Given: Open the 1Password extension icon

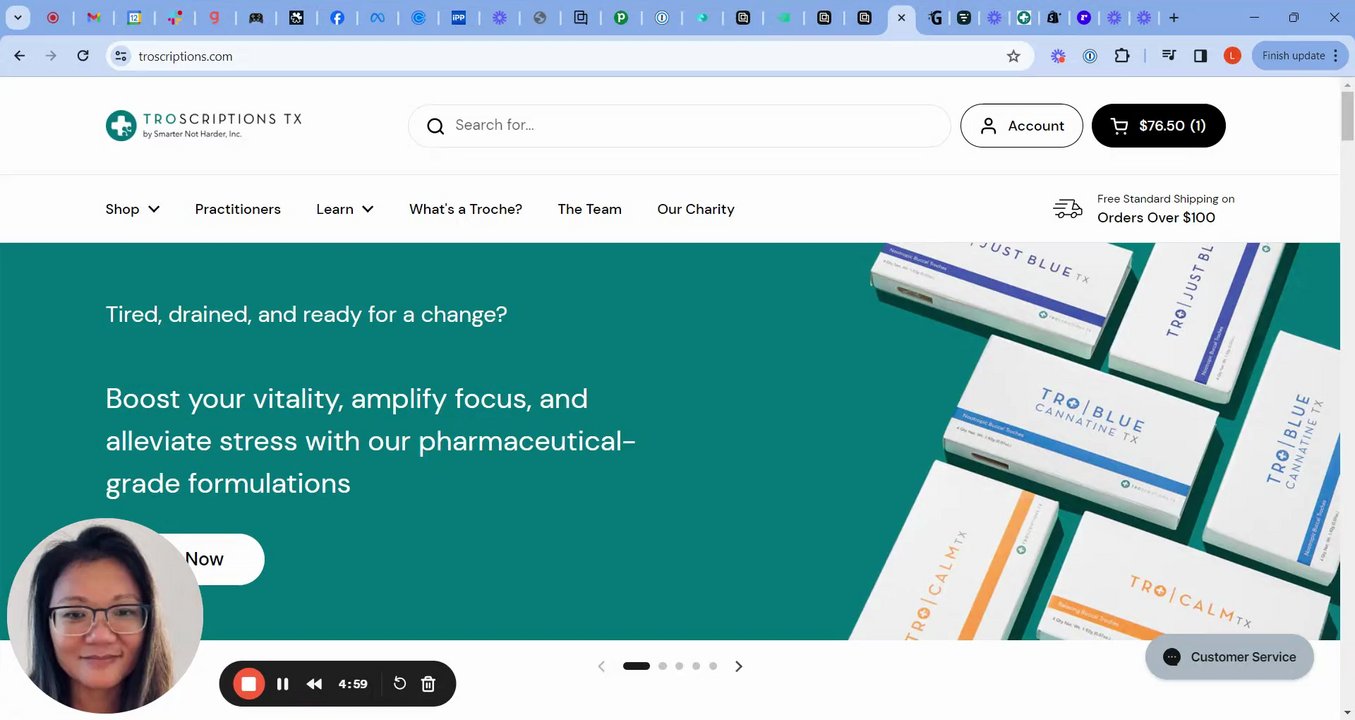Looking at the screenshot, I should (x=1090, y=56).
